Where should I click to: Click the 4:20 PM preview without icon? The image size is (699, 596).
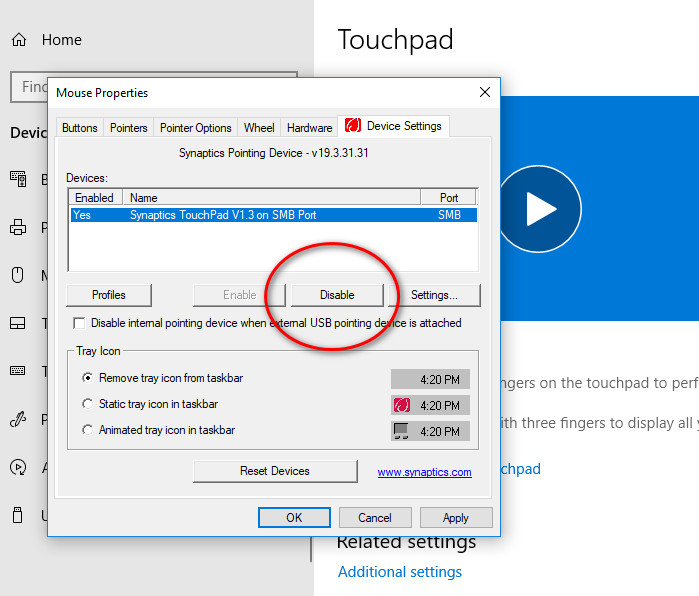tap(431, 379)
